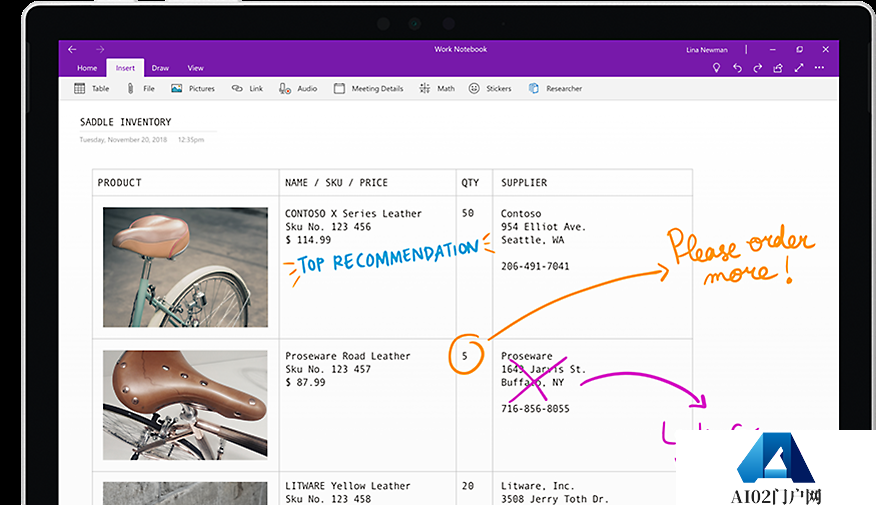Go forward with the right arrow
The height and width of the screenshot is (505, 876).
(x=100, y=49)
